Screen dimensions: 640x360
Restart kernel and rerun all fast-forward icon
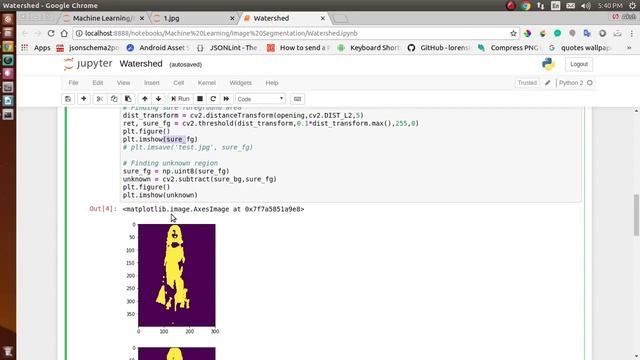pyautogui.click(x=227, y=99)
